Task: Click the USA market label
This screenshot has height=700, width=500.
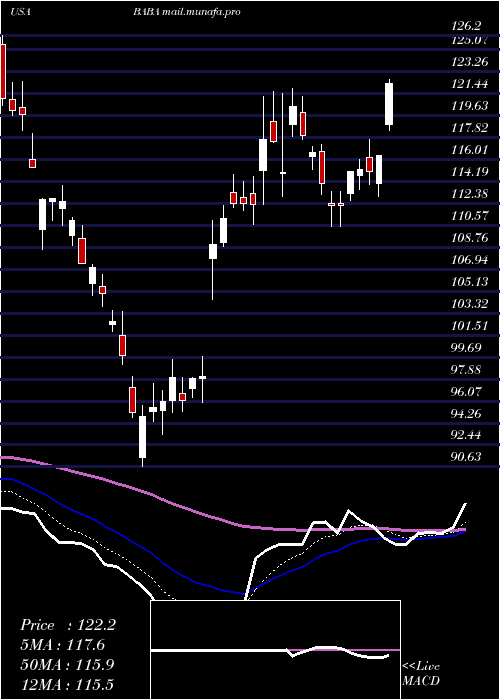Action: [20, 12]
